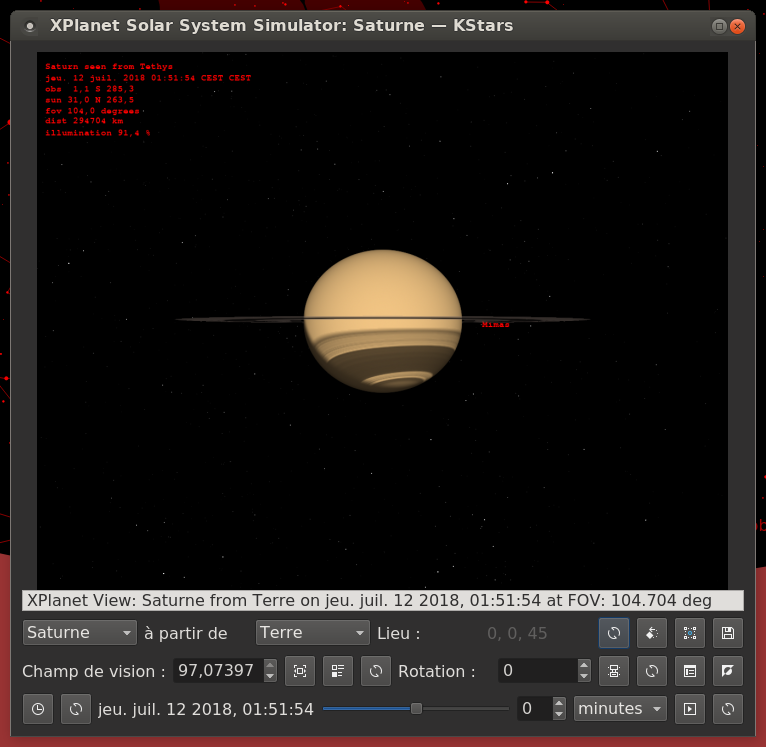Click the Rotation value field
Image resolution: width=766 pixels, height=747 pixels.
[x=537, y=670]
